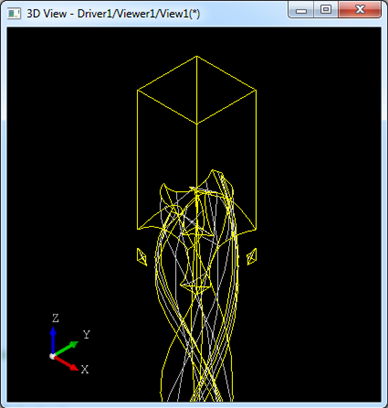Click the green Y axis arrow

click(x=66, y=348)
